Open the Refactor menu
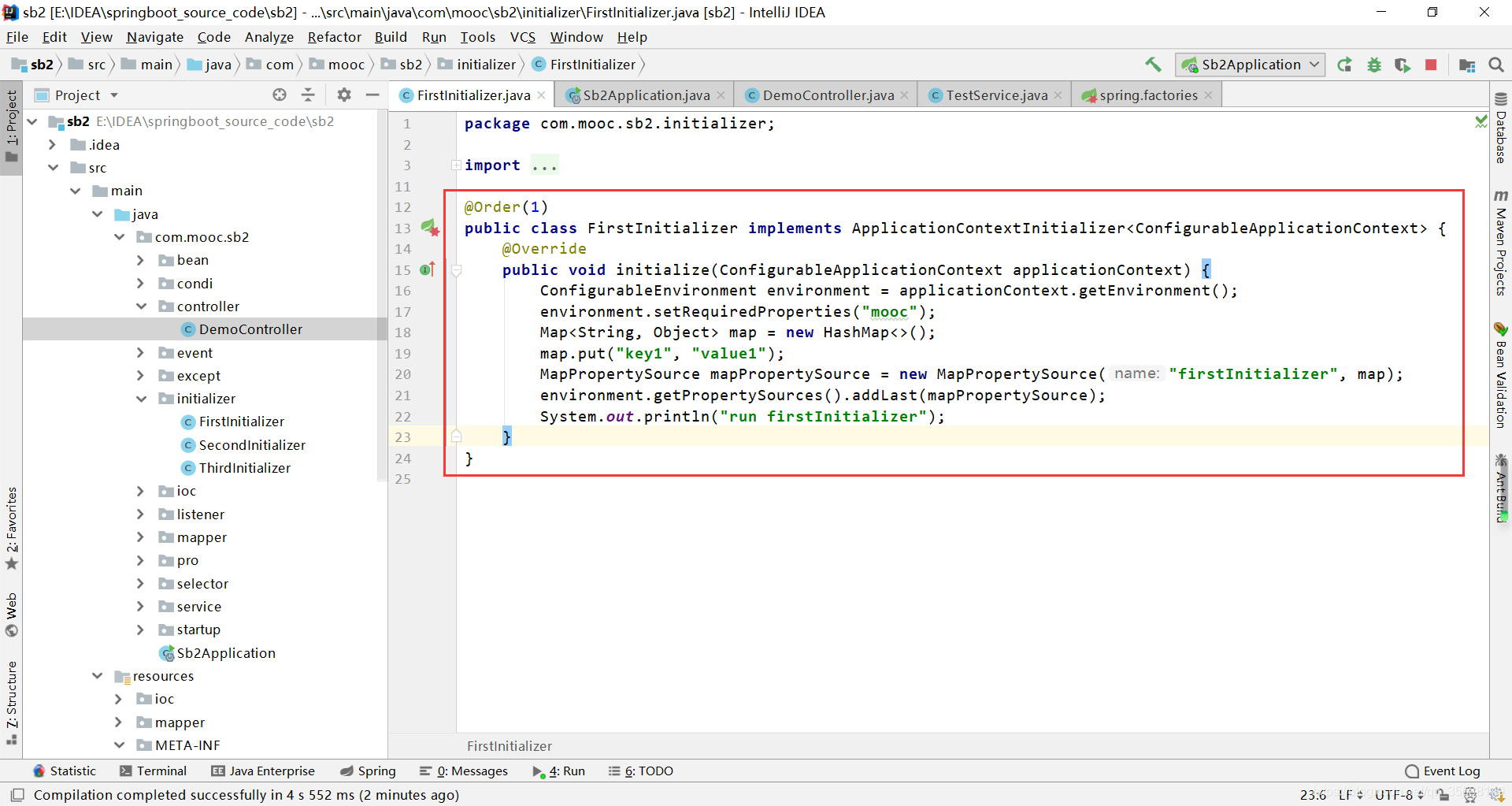This screenshot has height=806, width=1512. pos(334,37)
